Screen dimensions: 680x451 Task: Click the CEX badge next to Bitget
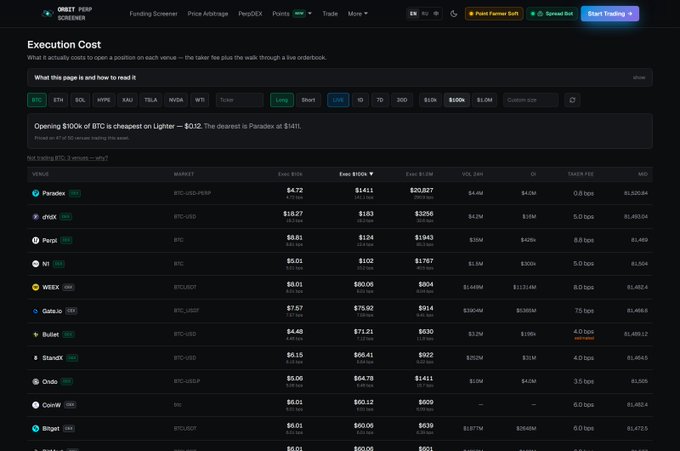(69, 428)
